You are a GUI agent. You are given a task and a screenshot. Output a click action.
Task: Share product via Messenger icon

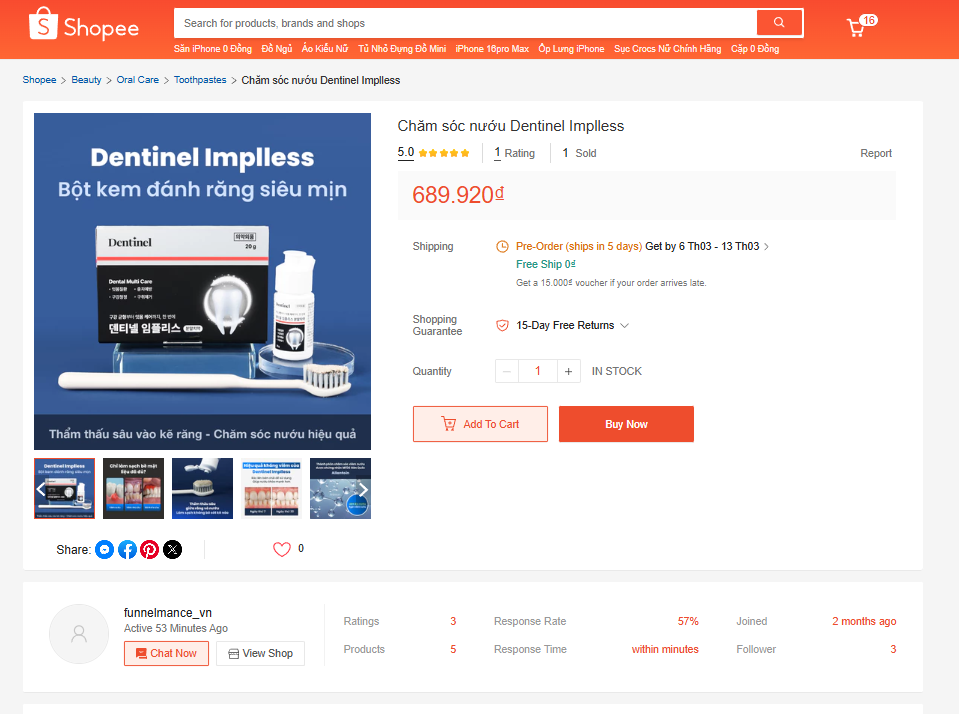105,549
